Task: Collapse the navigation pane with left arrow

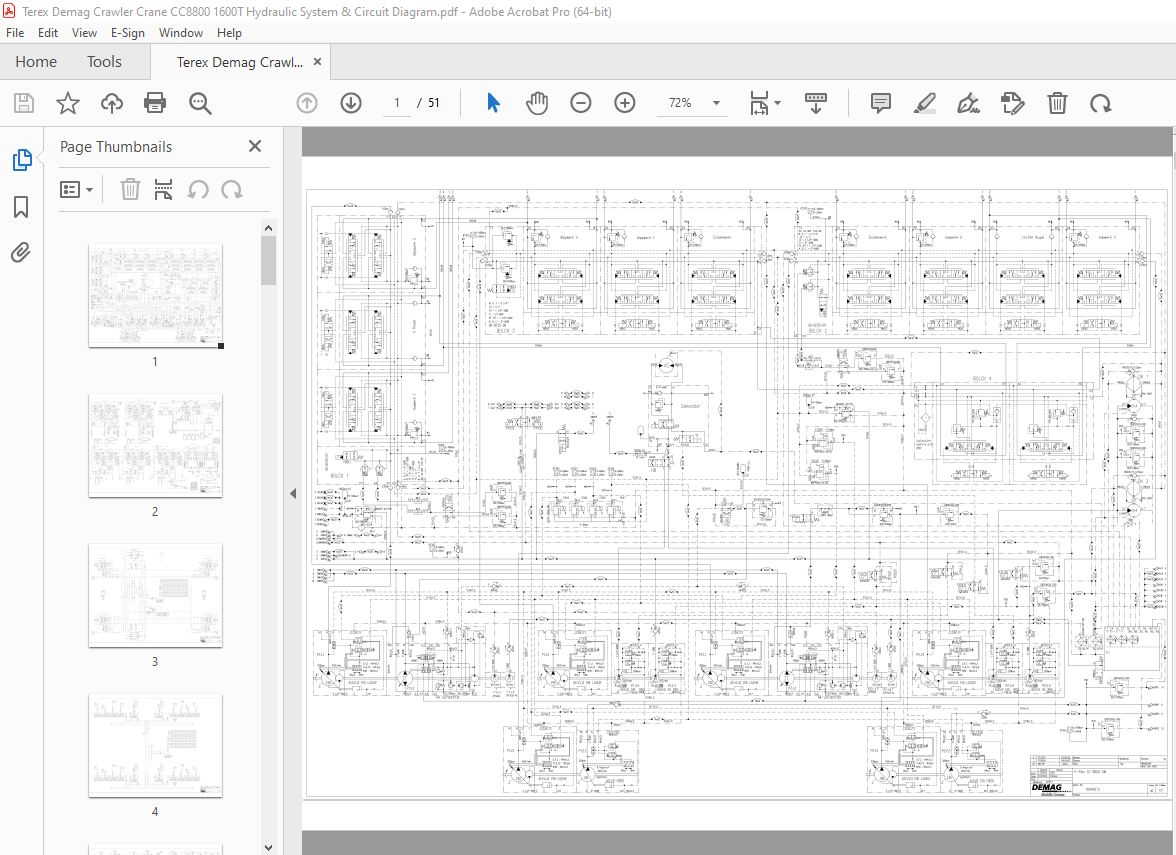Action: (x=293, y=494)
